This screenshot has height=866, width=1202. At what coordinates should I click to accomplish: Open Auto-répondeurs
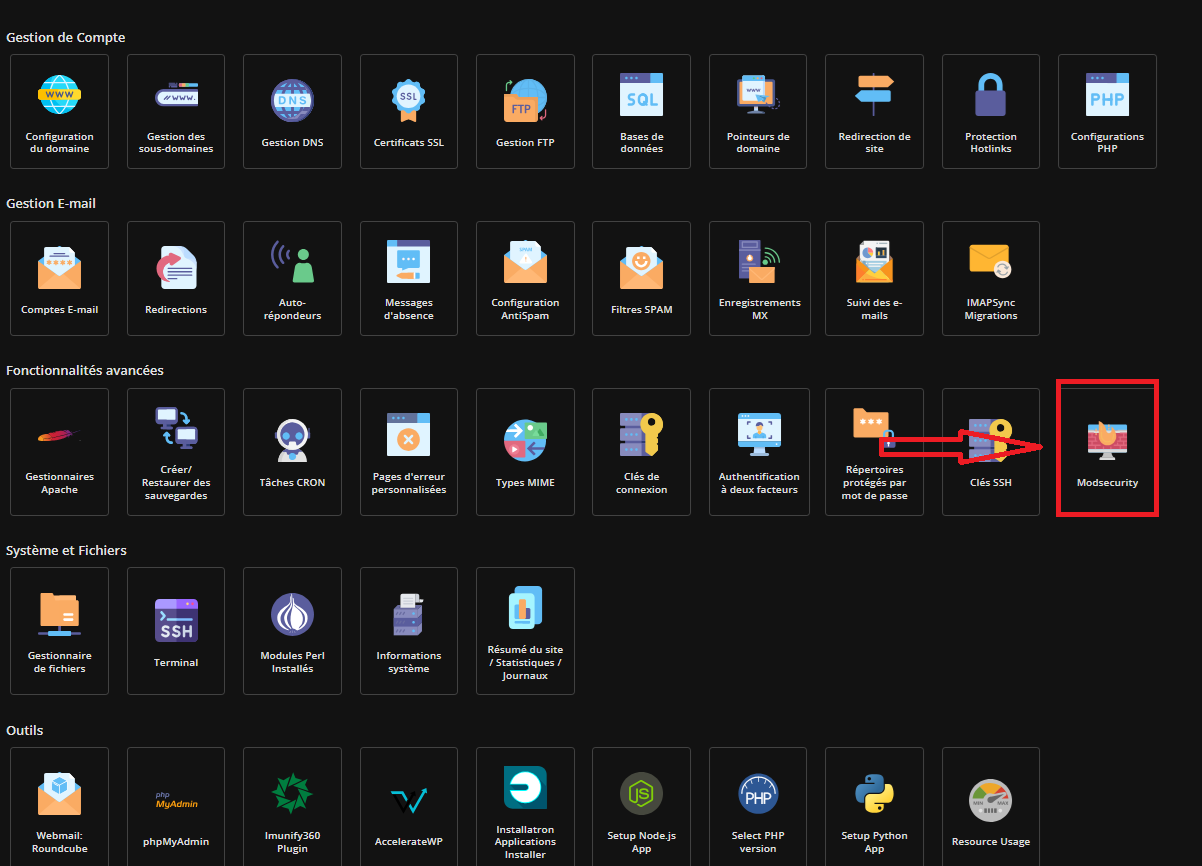[292, 278]
